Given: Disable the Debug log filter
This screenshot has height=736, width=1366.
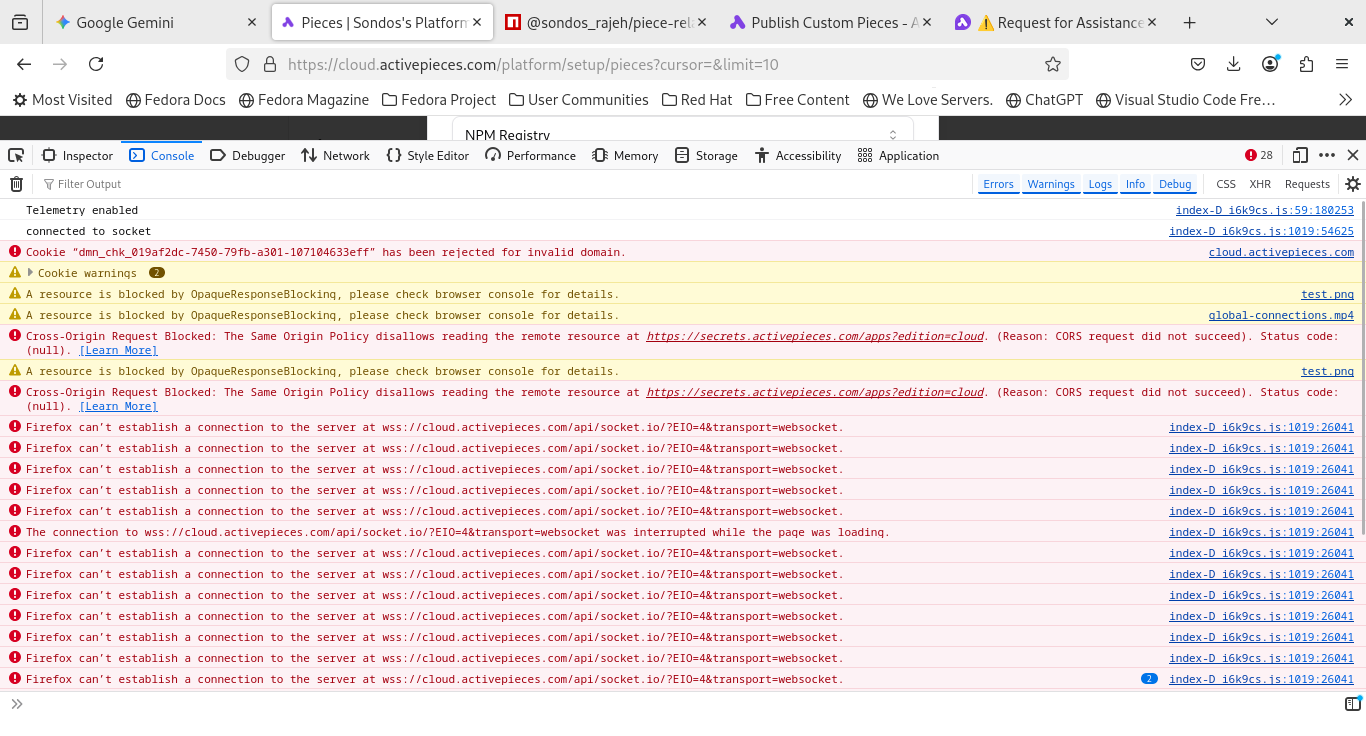Looking at the screenshot, I should [1175, 184].
